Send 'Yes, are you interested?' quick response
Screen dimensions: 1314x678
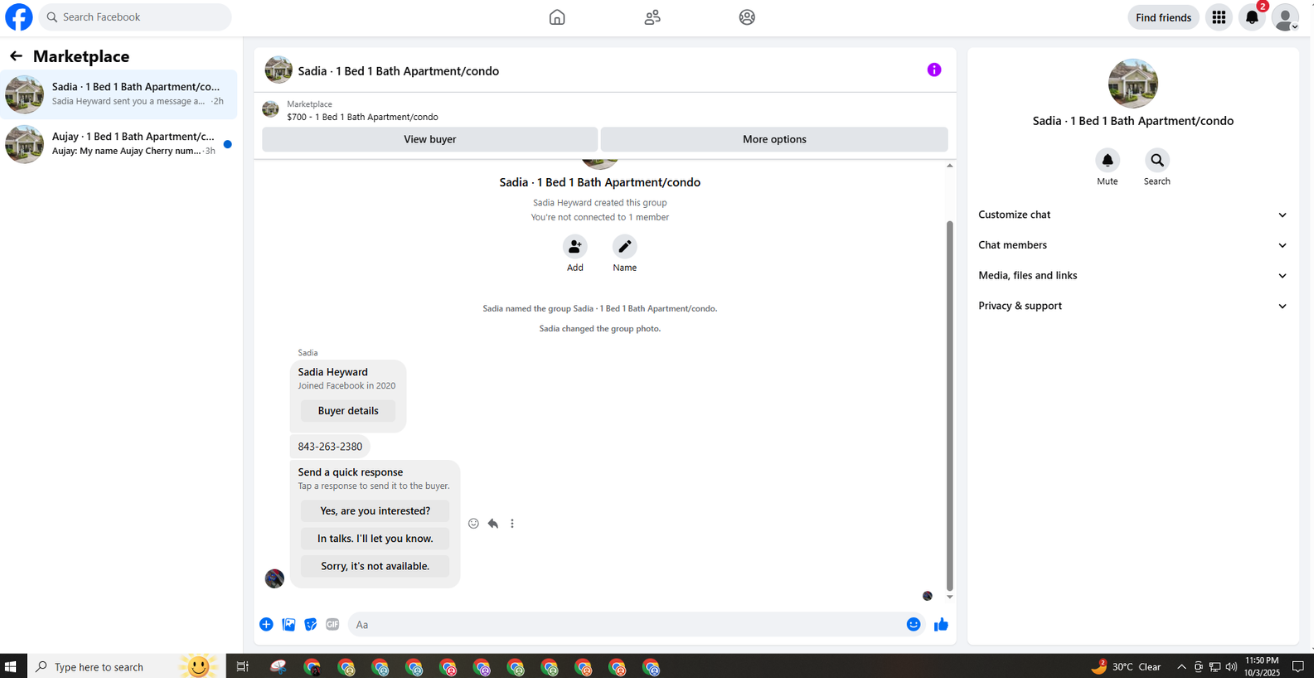(x=375, y=510)
